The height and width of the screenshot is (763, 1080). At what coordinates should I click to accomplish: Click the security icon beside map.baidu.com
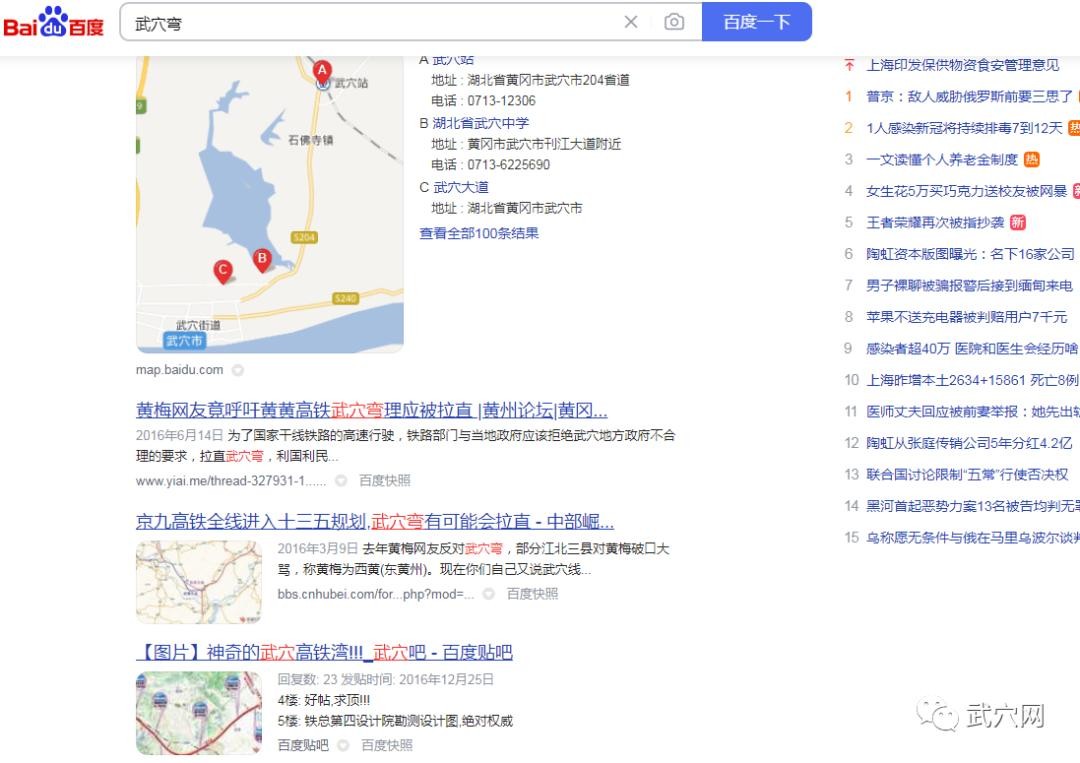tap(238, 370)
